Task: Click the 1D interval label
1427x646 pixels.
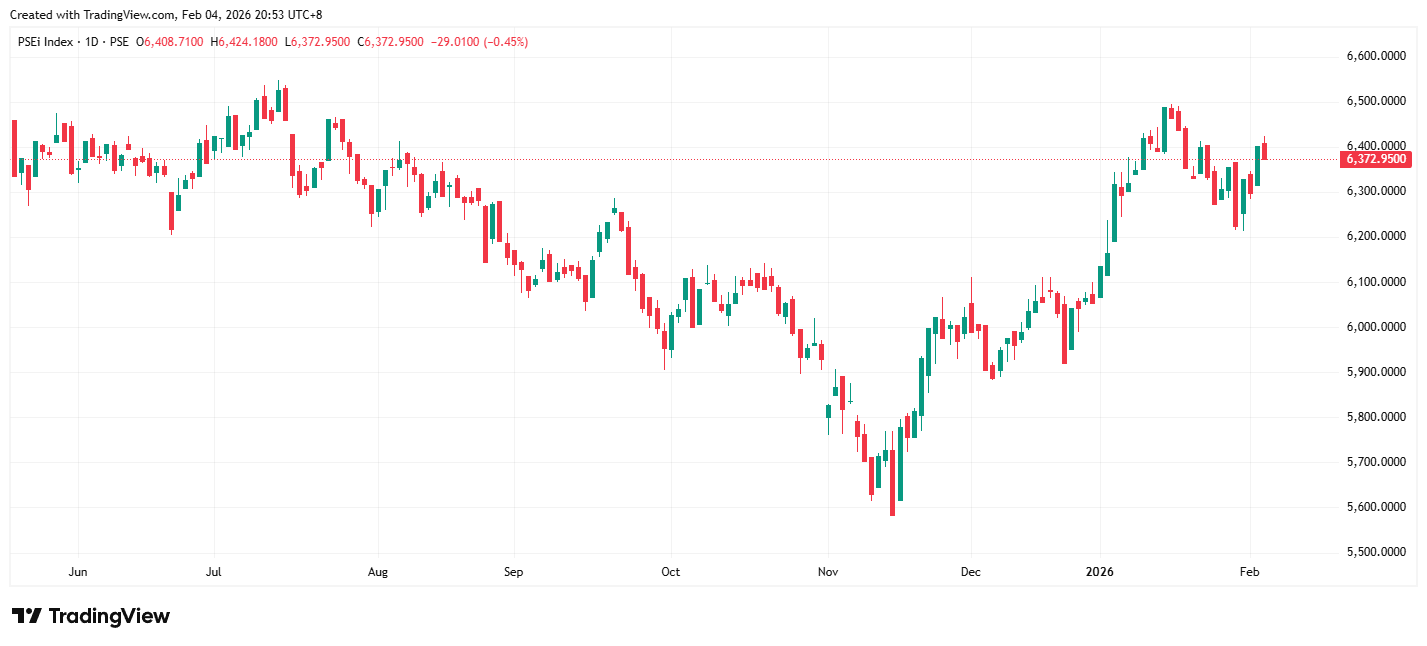Action: pos(91,42)
